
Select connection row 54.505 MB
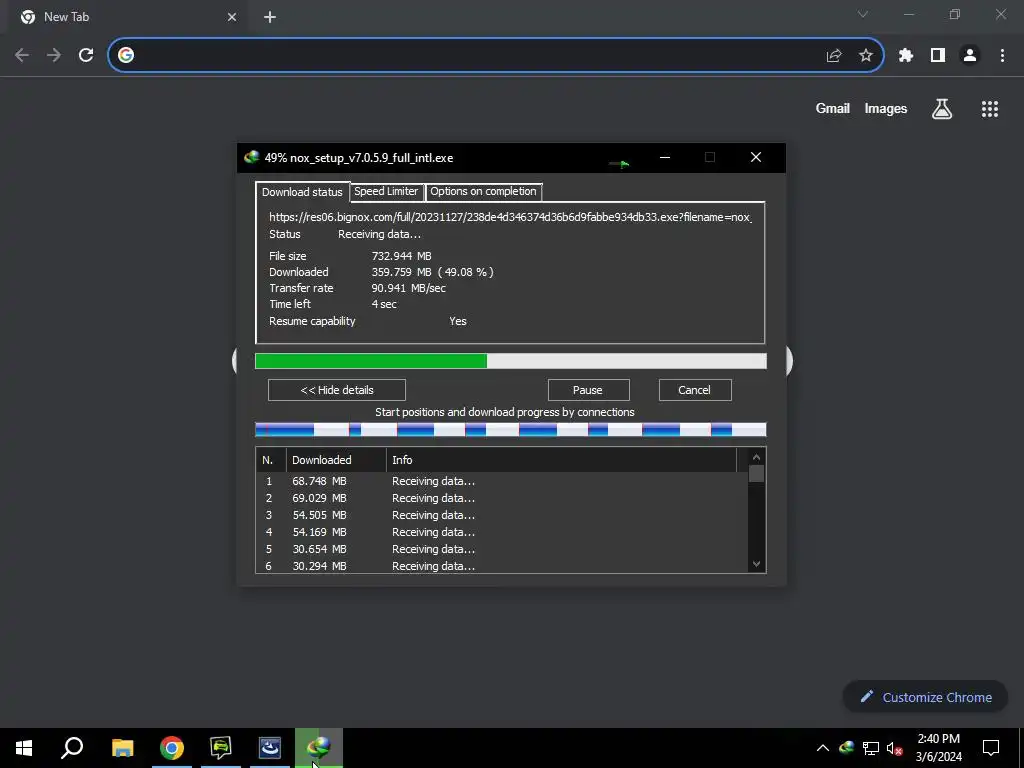[502, 515]
